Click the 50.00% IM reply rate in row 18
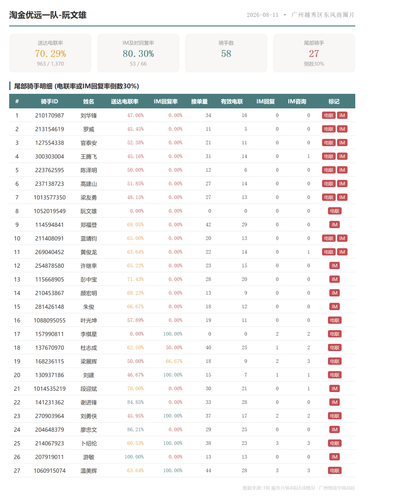The height and width of the screenshot is (500, 410). click(x=174, y=348)
